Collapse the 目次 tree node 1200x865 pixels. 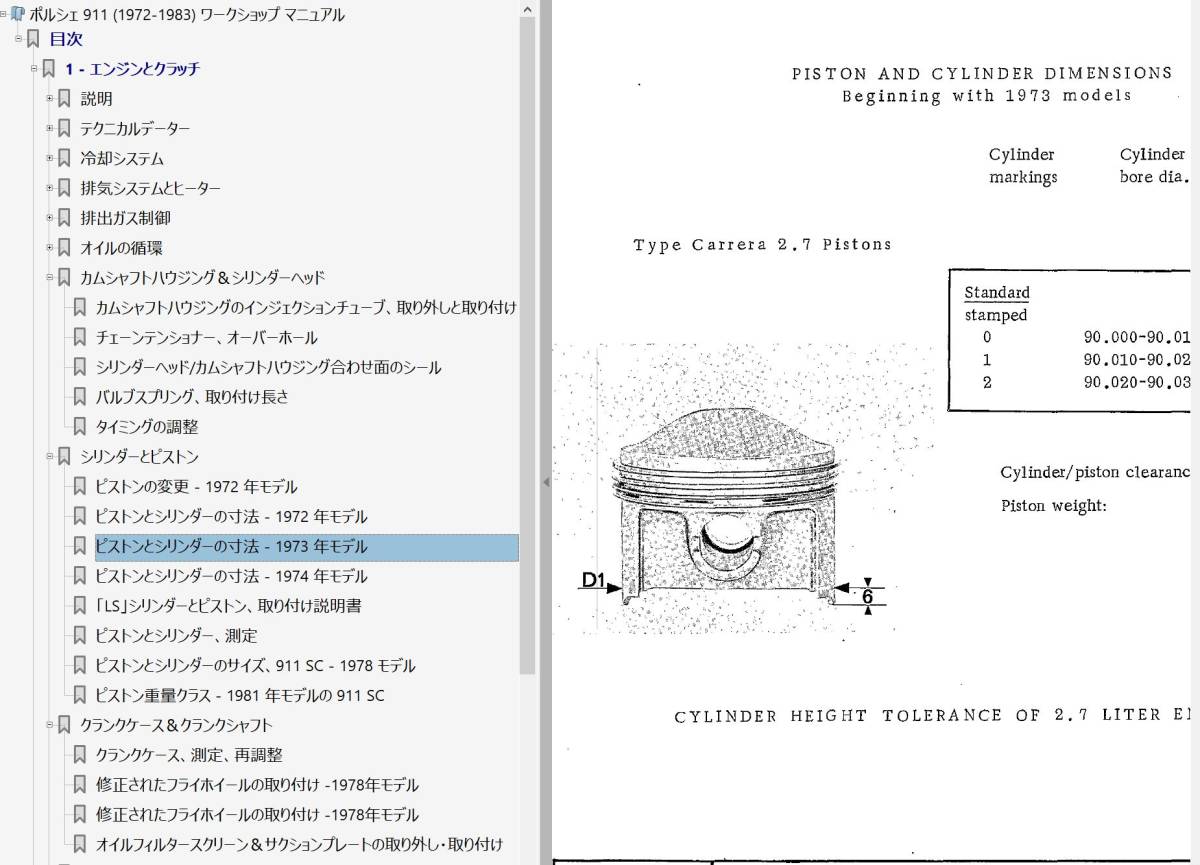click(x=19, y=39)
